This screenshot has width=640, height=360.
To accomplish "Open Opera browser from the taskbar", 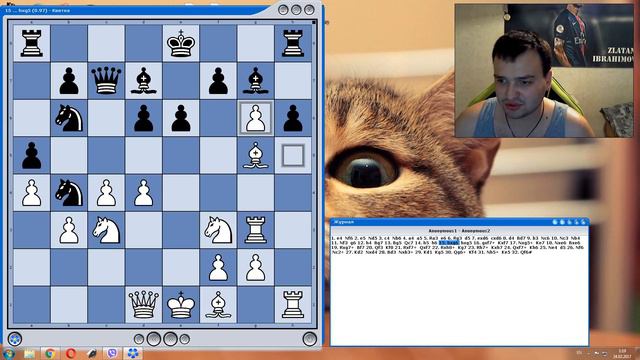I will coord(71,353).
